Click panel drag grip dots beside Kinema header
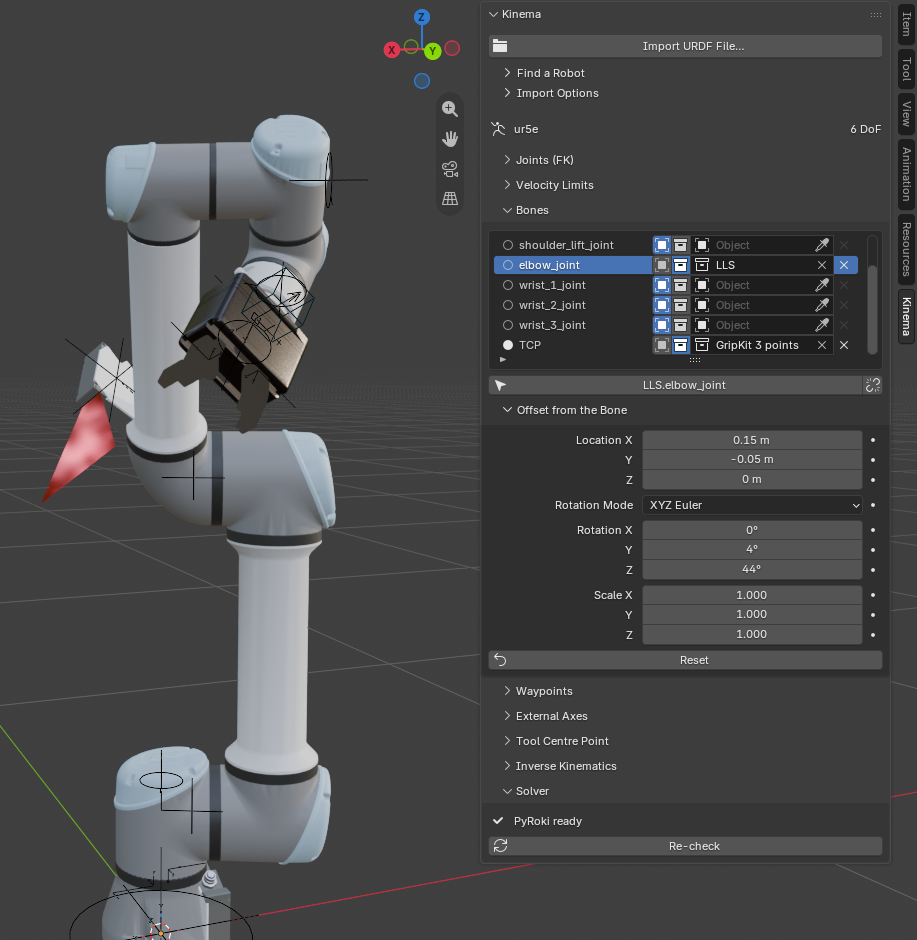The width and height of the screenshot is (917, 940). coord(876,14)
